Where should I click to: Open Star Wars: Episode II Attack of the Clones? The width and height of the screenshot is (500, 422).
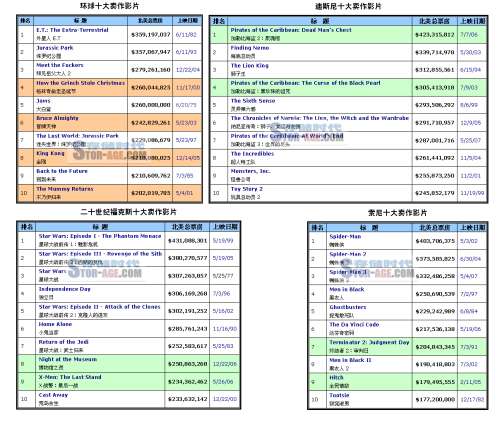tap(99, 307)
